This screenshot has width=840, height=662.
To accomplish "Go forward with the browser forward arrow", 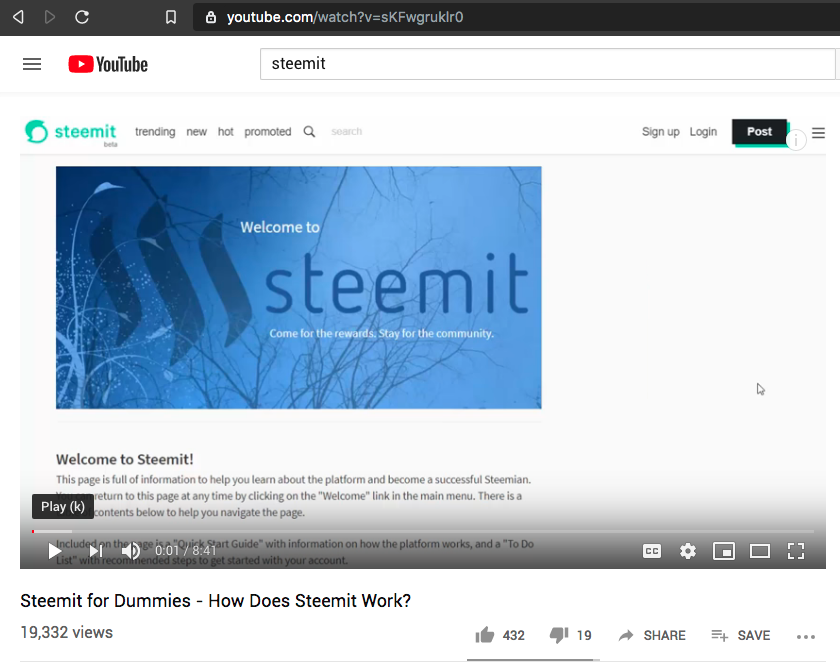I will 50,17.
